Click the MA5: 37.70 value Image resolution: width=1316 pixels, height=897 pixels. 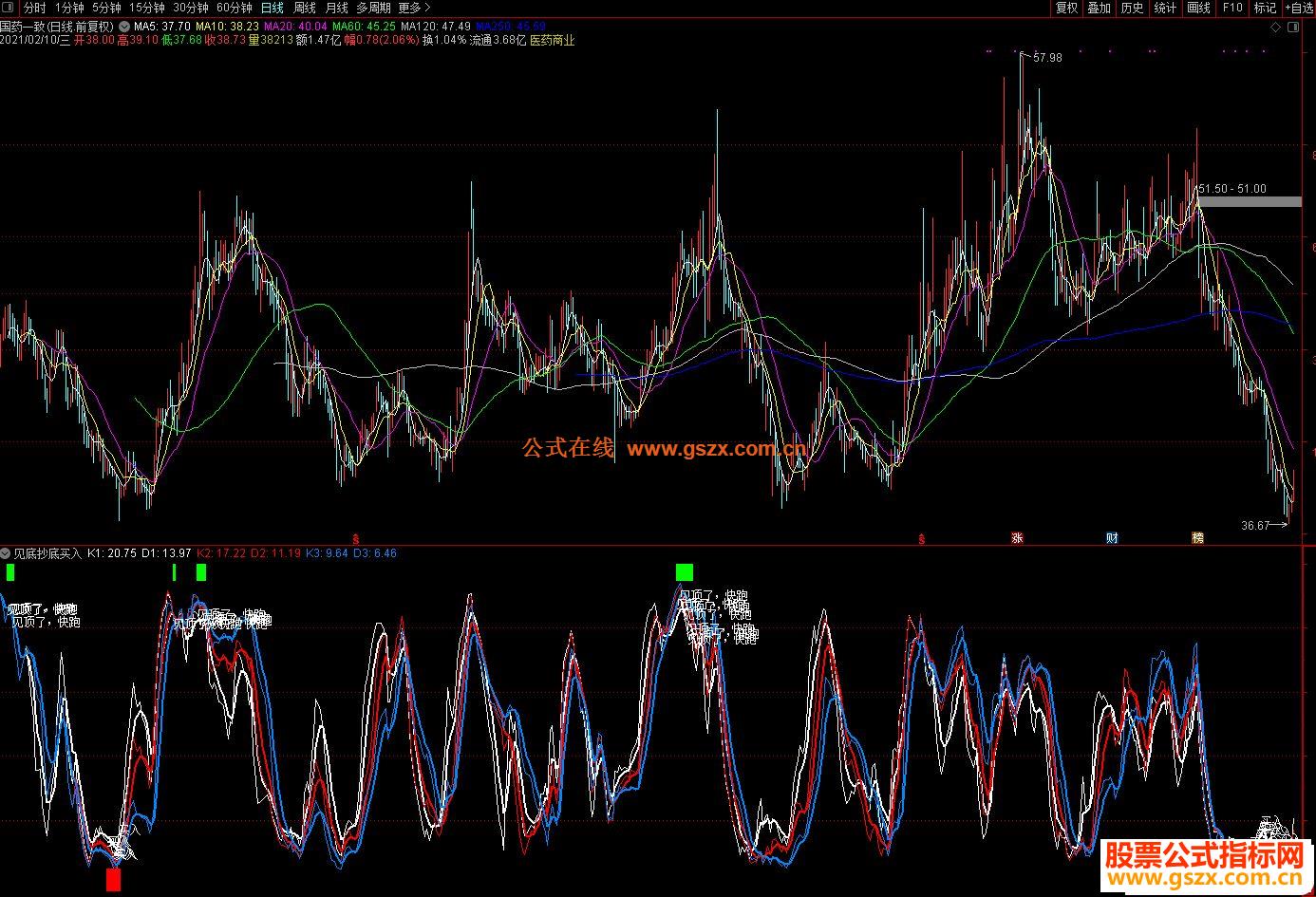point(161,27)
